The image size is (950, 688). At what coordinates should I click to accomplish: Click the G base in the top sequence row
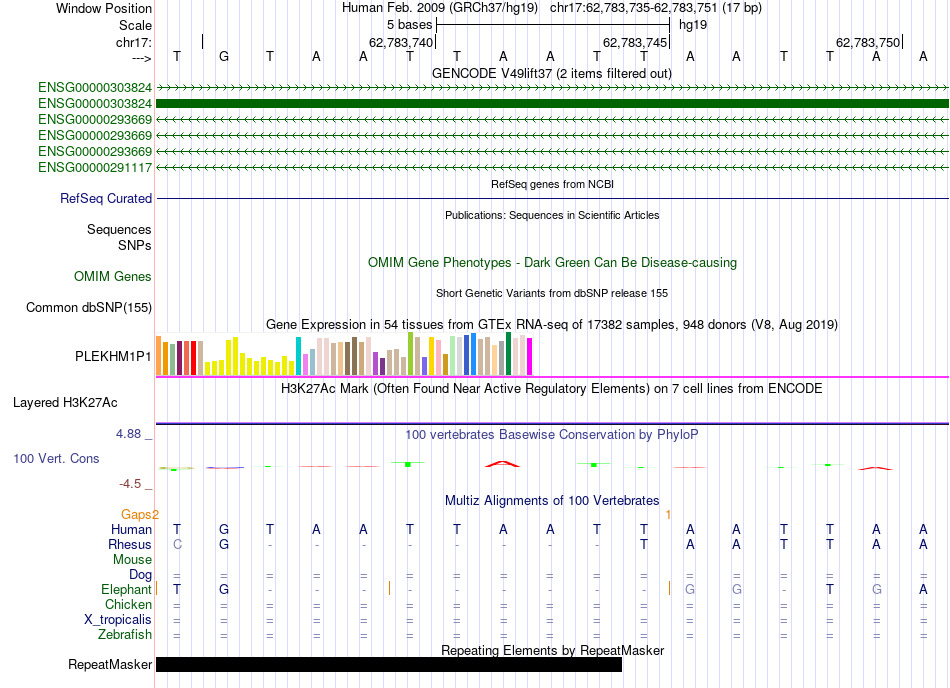point(224,56)
